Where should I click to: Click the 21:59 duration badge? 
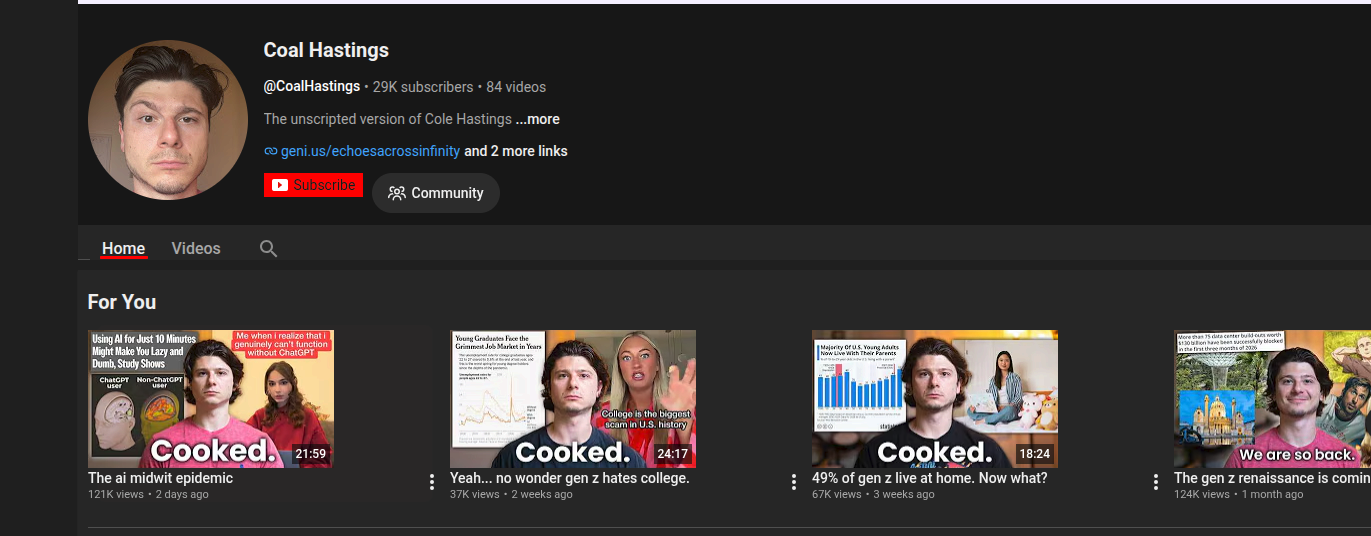(310, 454)
